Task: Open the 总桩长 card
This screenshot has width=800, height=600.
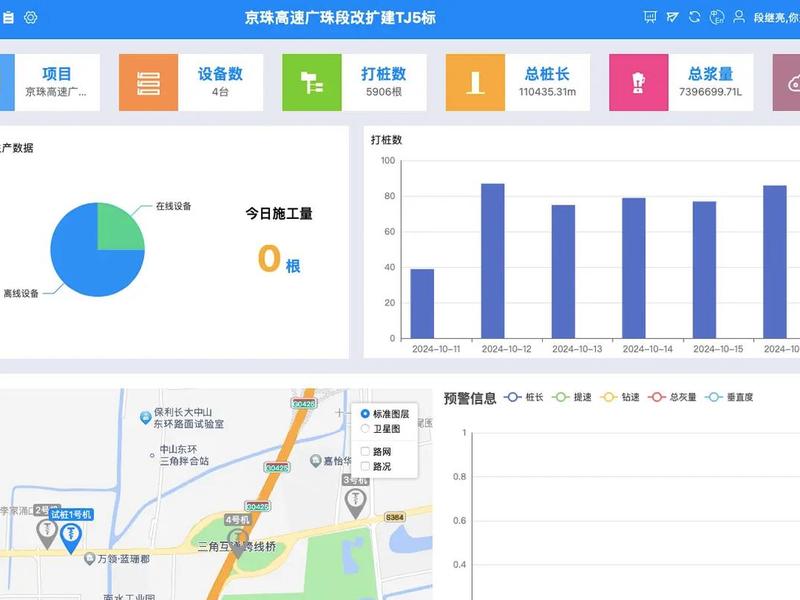Action: click(x=518, y=83)
